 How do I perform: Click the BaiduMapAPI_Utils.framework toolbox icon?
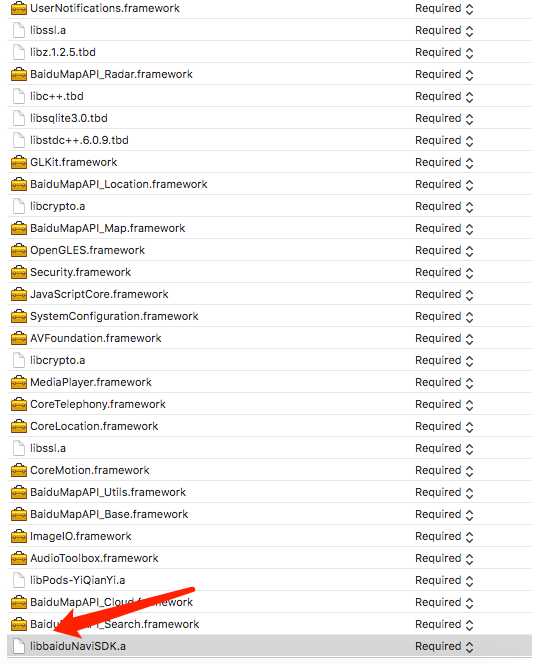(x=19, y=493)
